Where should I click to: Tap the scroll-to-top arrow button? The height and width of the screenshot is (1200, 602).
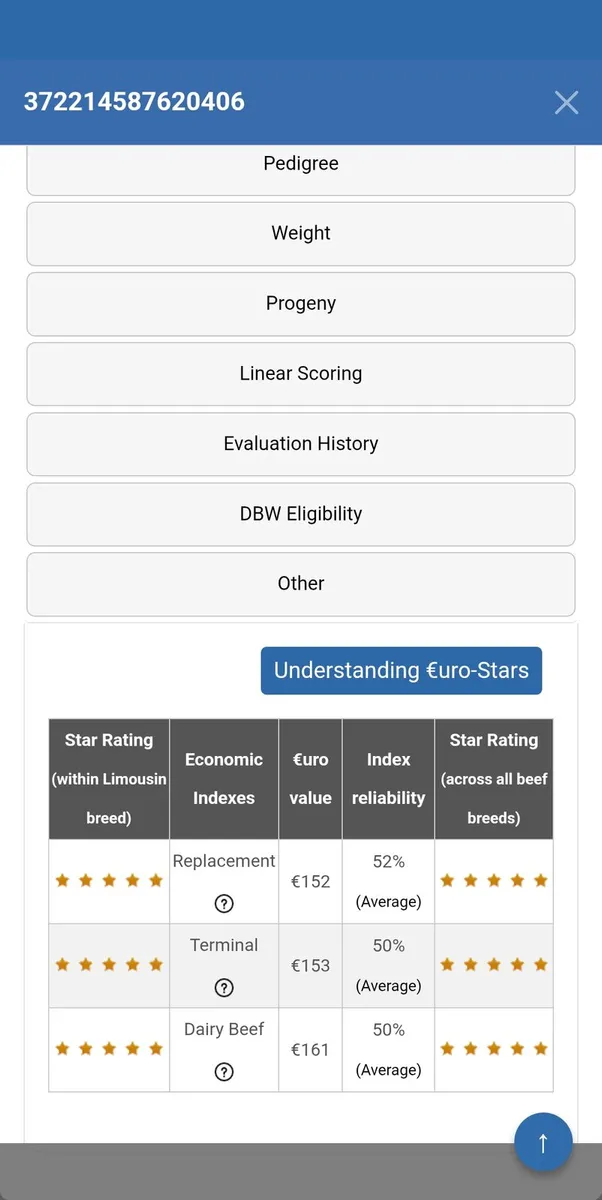pos(543,1142)
